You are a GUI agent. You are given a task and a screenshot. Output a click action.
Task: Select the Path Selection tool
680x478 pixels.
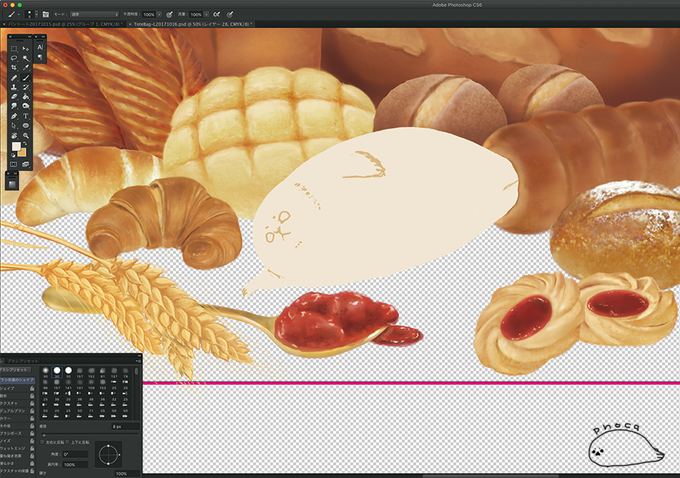point(14,126)
